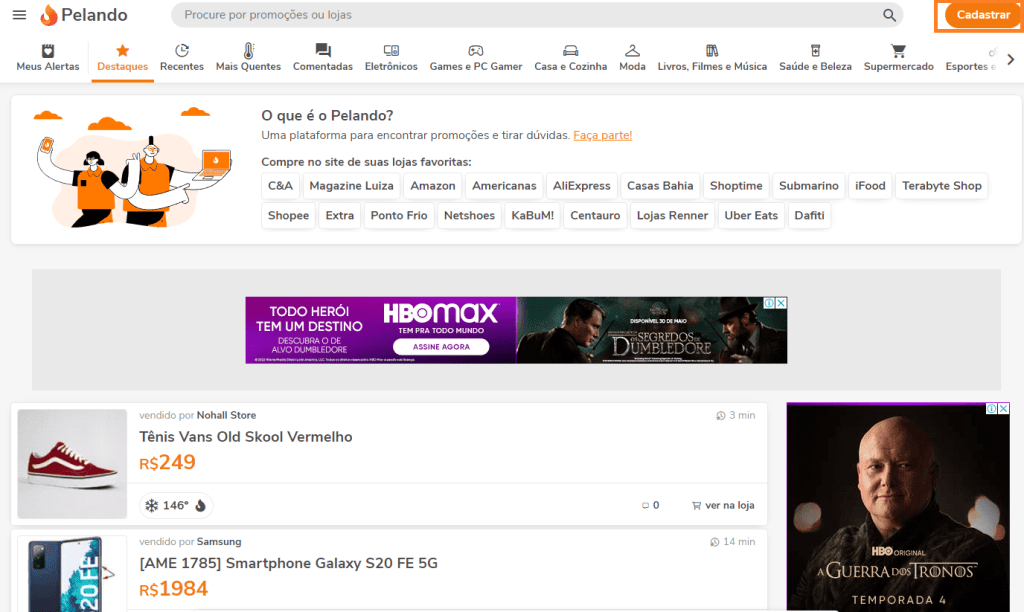
Task: Open AdChoices info on sidebar ad
Action: click(x=992, y=409)
